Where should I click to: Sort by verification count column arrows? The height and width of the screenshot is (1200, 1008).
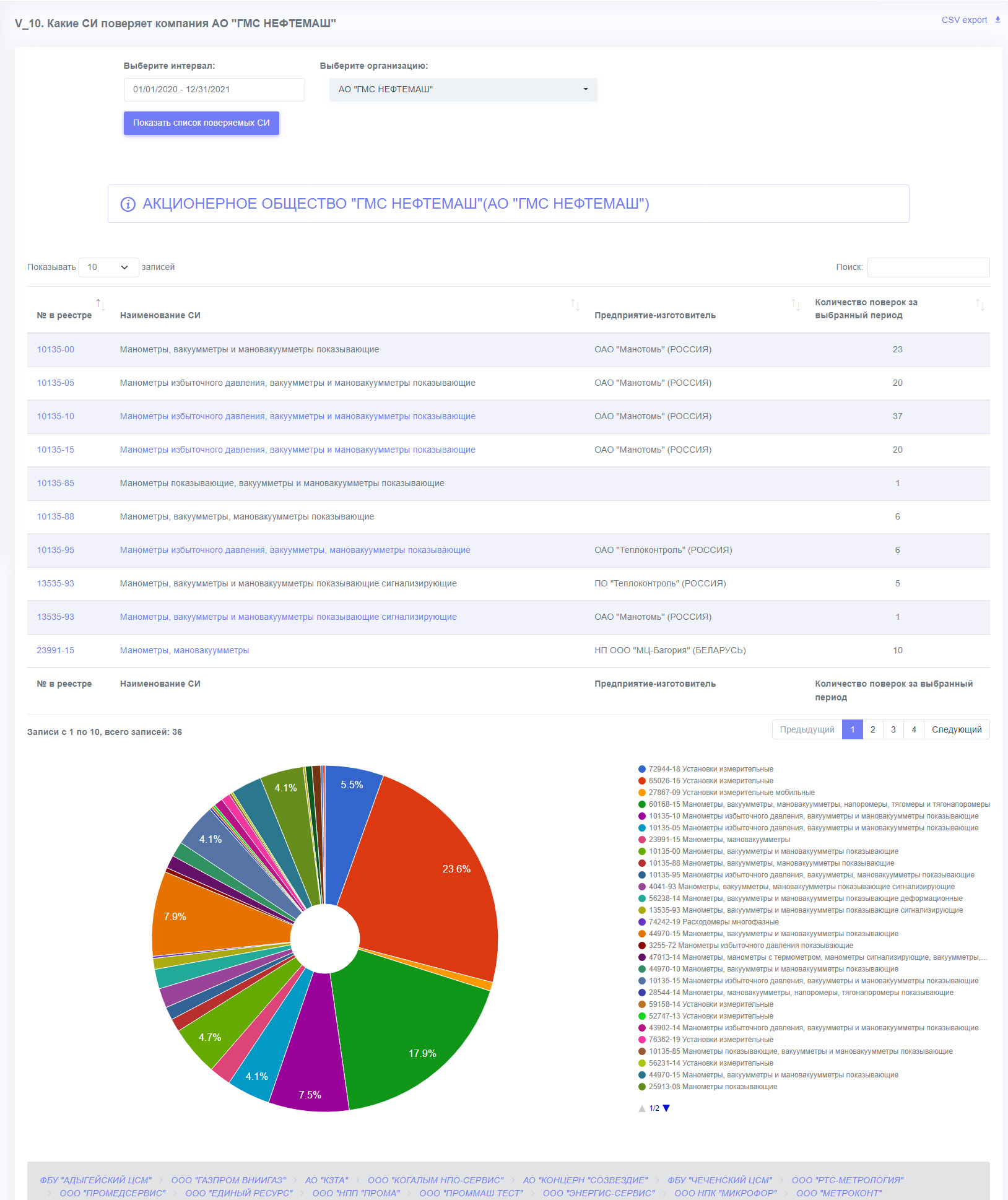pyautogui.click(x=980, y=305)
